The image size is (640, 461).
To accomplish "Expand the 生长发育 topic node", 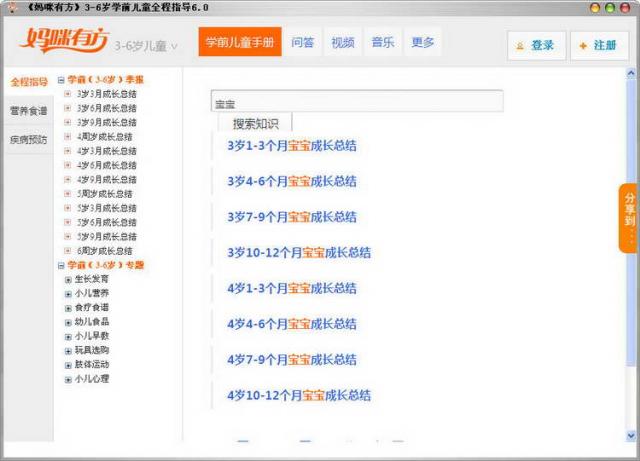I will [x=68, y=280].
